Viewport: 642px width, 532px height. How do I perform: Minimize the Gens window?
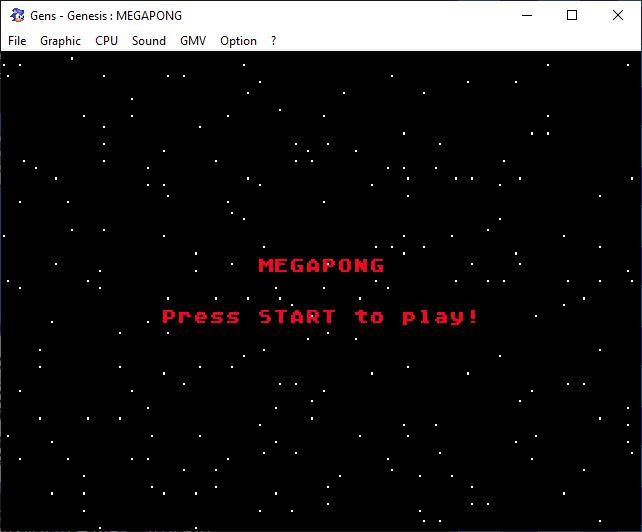point(527,16)
